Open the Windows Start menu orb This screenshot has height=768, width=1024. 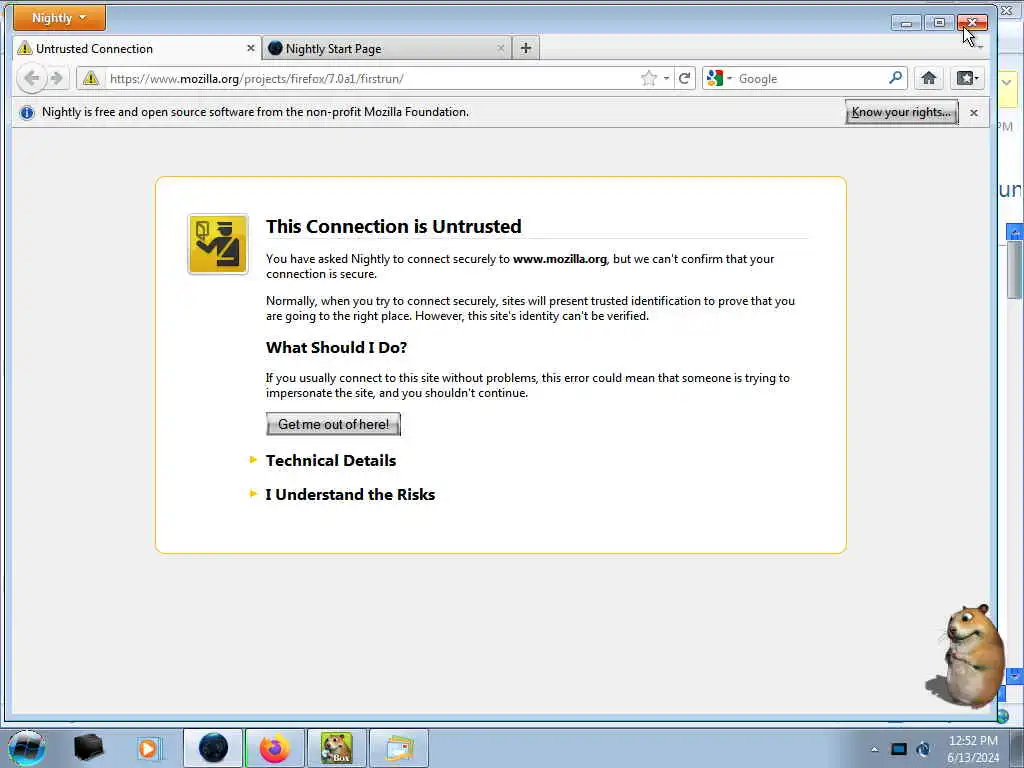(27, 748)
